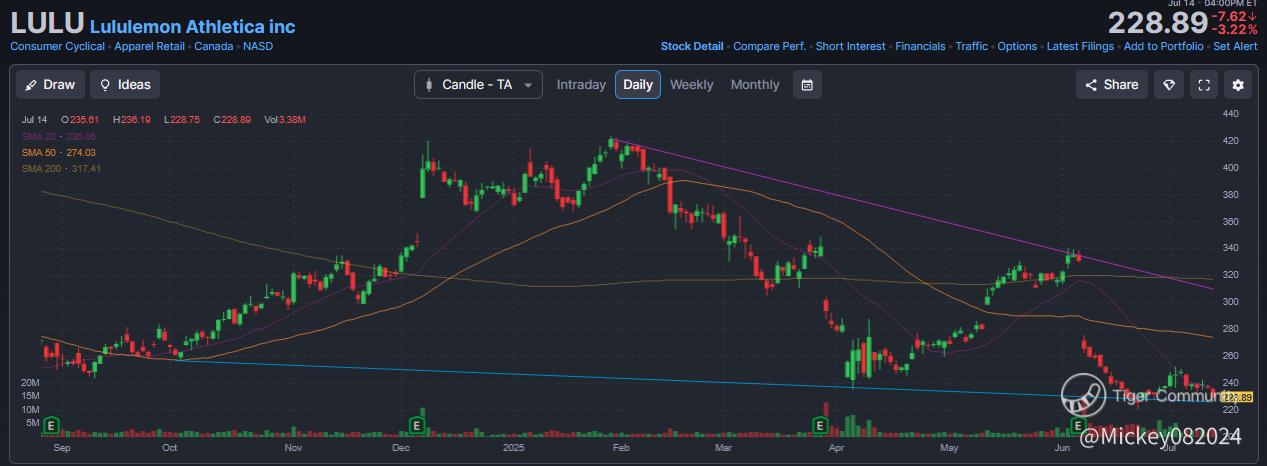Open the Ideas panel
Screen dimensions: 1267x466
point(125,85)
